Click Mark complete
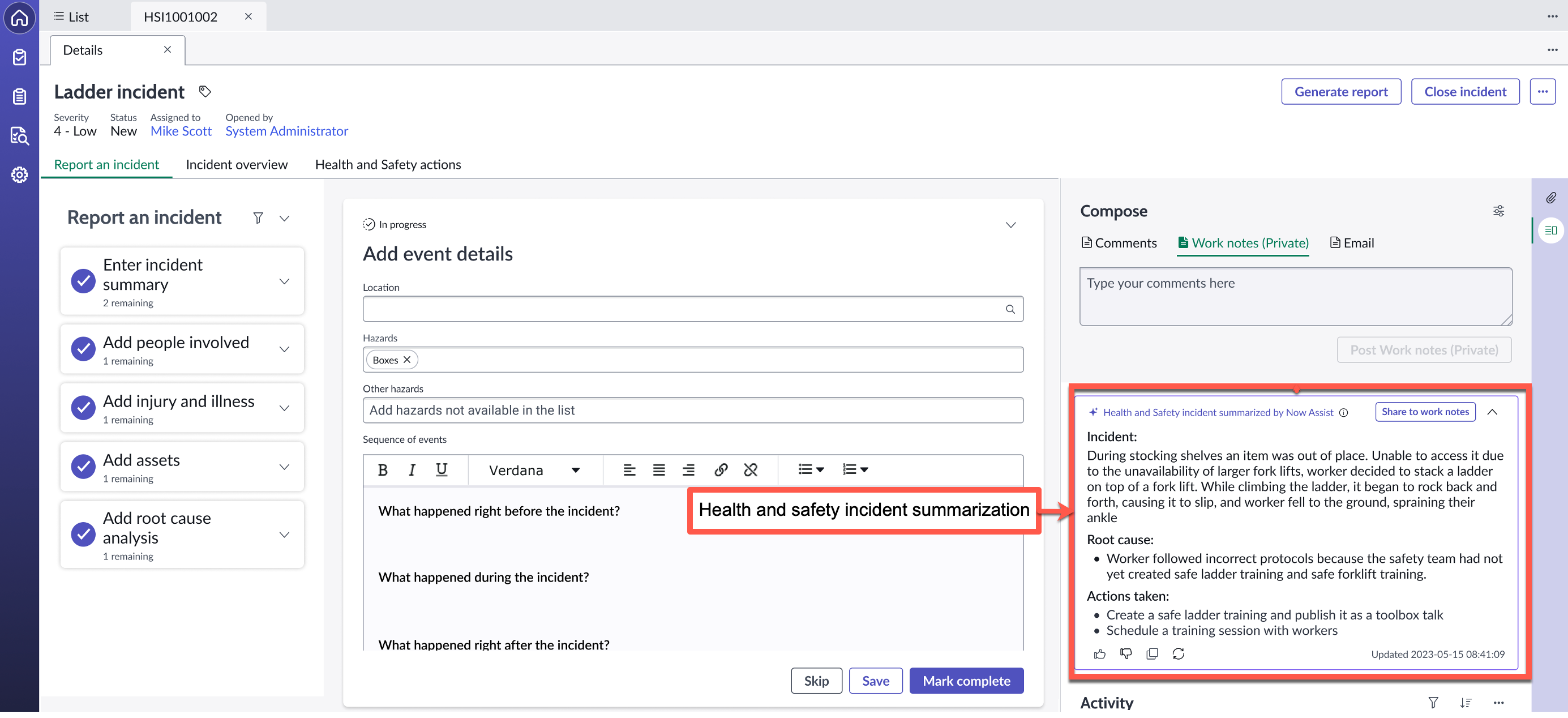 tap(966, 681)
